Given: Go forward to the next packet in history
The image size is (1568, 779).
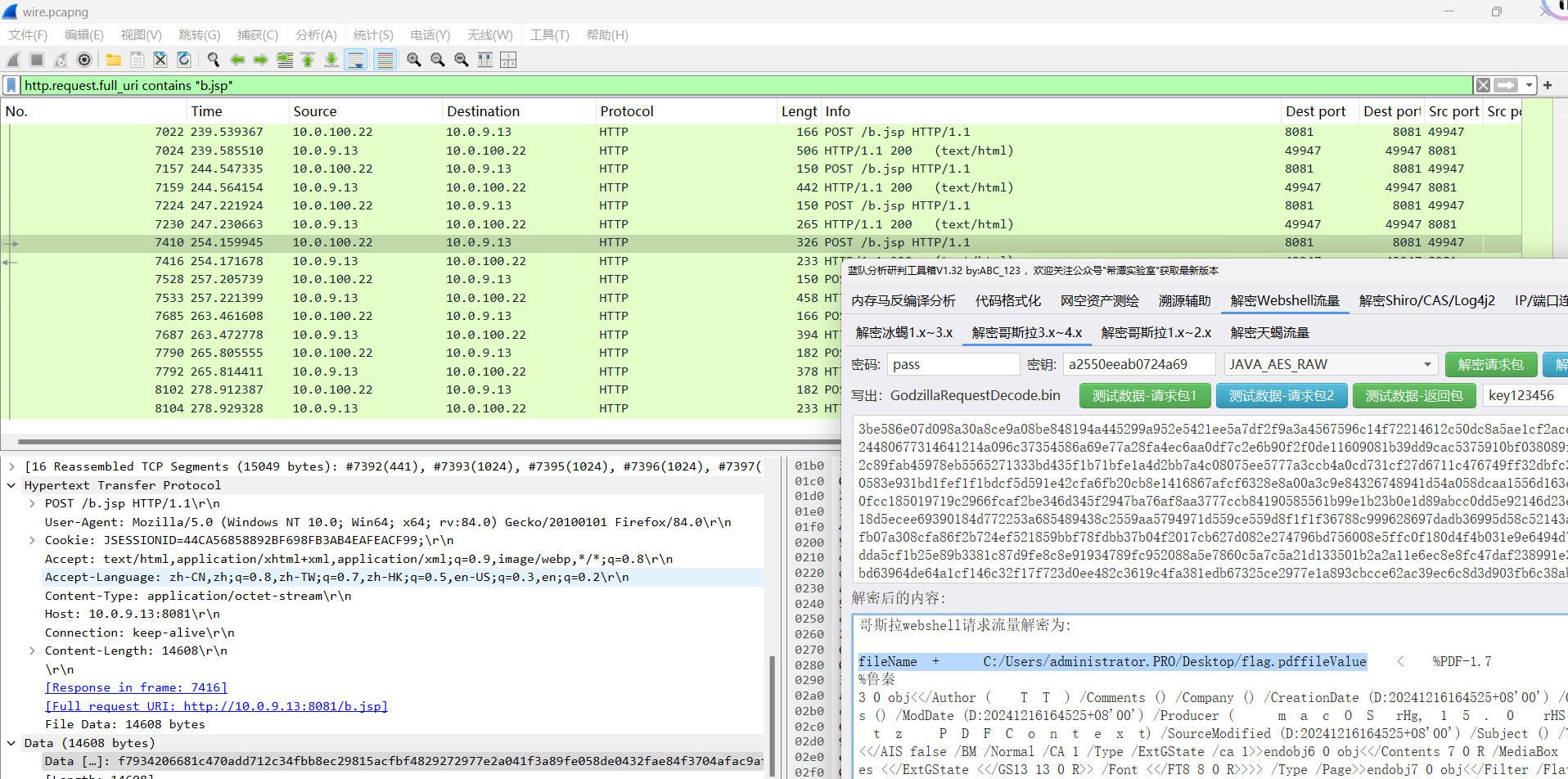Looking at the screenshot, I should pos(261,60).
